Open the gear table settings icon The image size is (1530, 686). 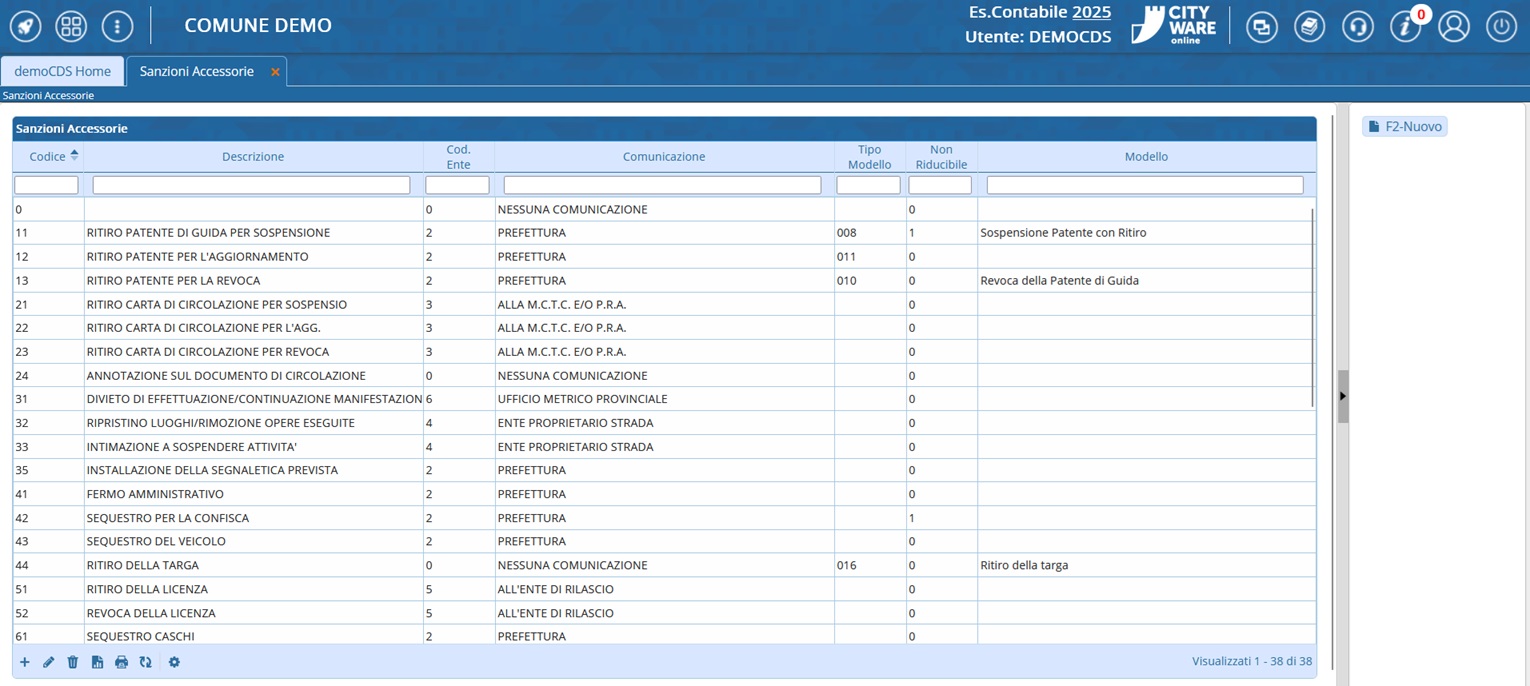coord(174,662)
